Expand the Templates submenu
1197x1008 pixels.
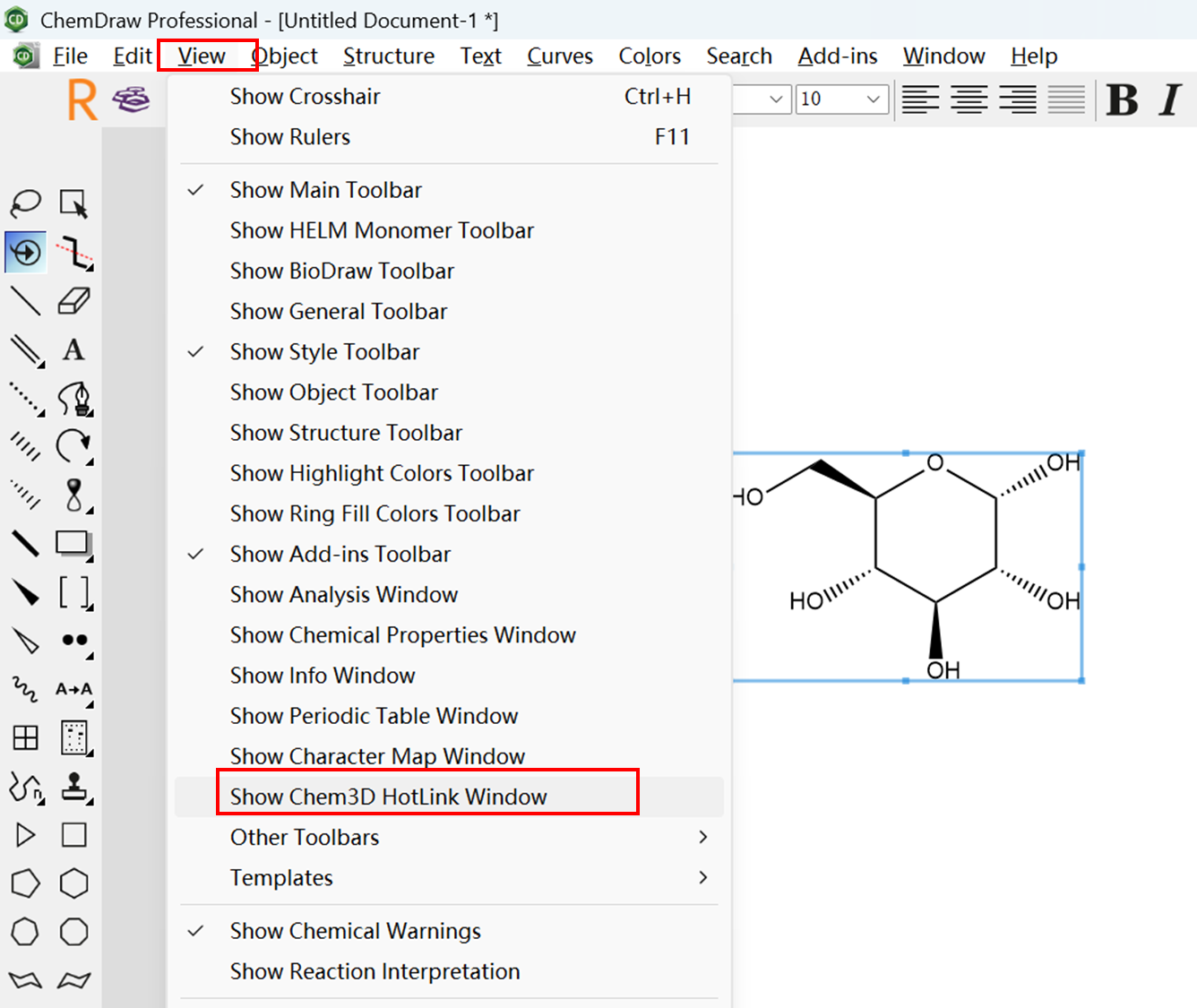(281, 877)
